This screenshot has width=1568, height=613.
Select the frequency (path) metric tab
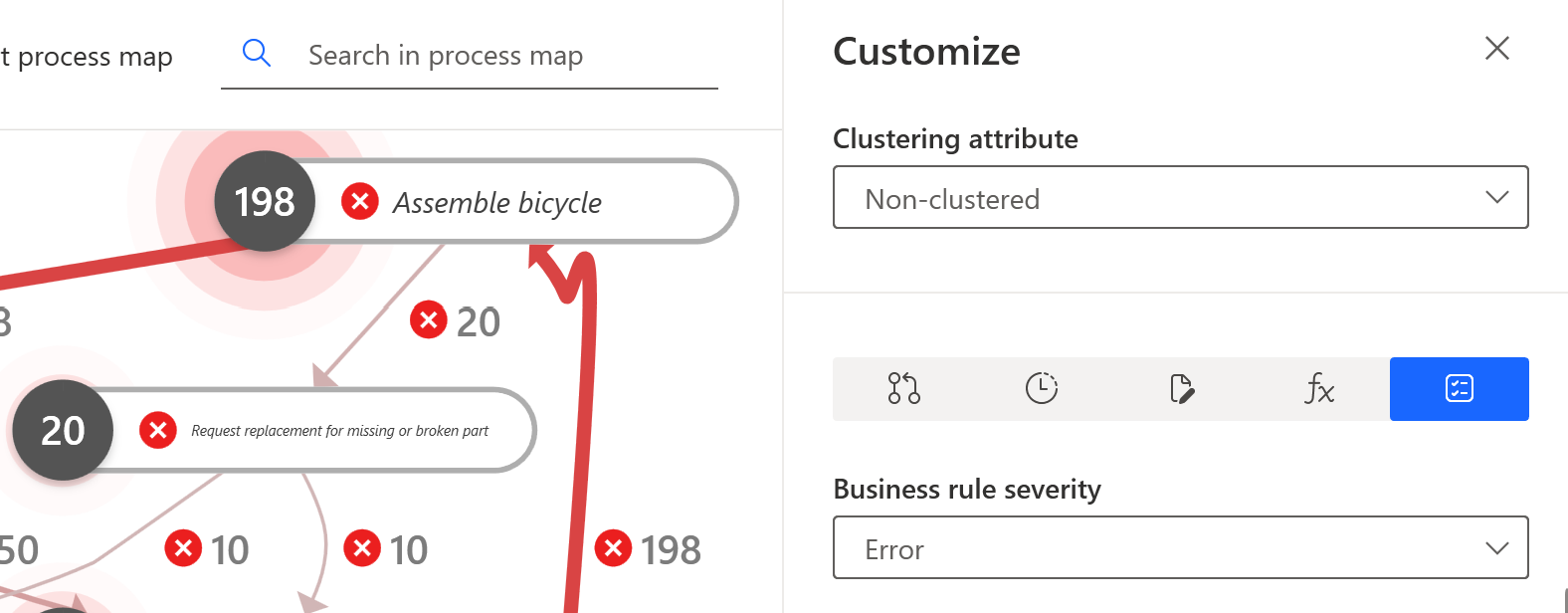[x=903, y=389]
